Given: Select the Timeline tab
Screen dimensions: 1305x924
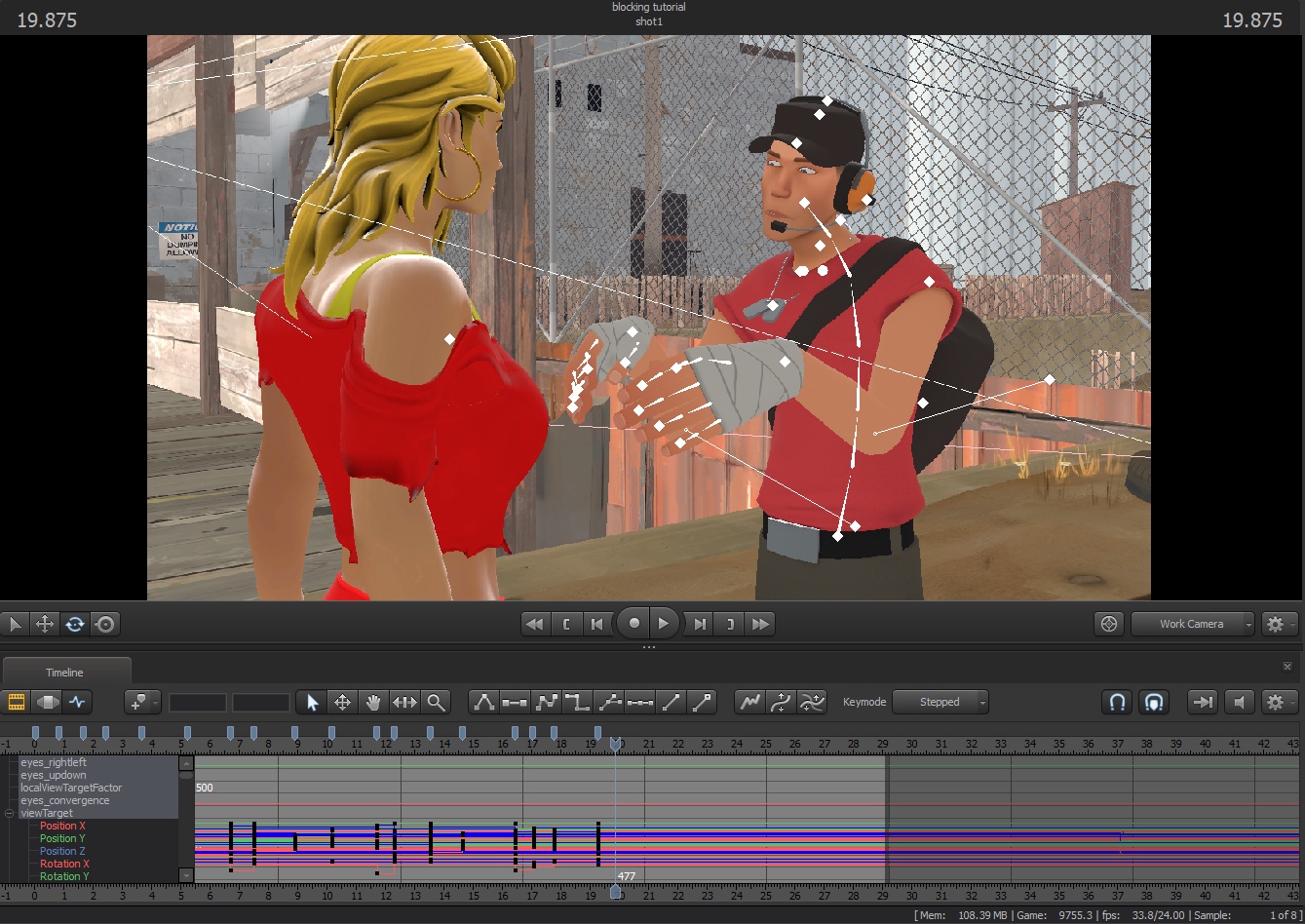Looking at the screenshot, I should [65, 673].
